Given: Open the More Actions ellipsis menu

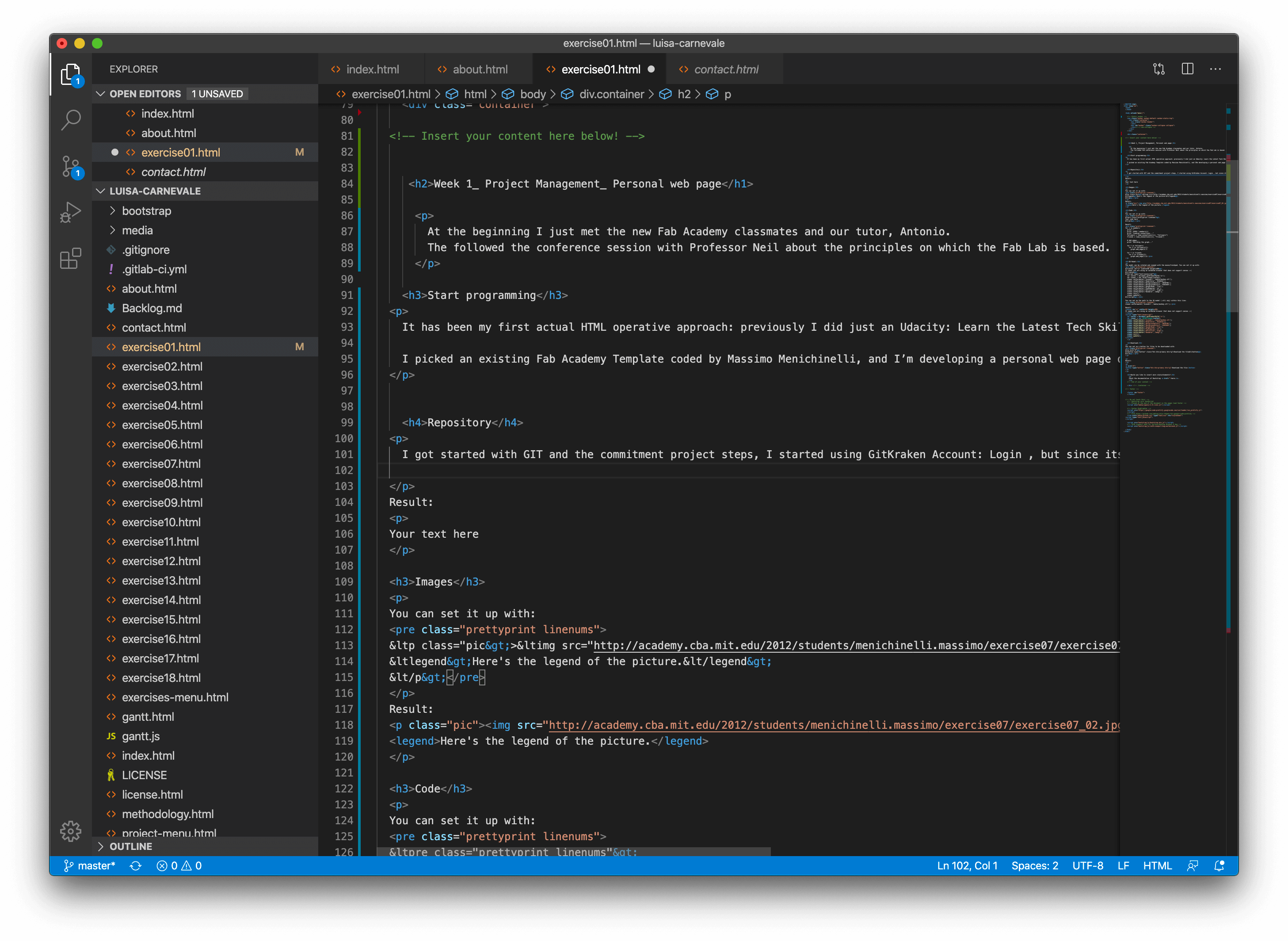Looking at the screenshot, I should [x=1216, y=69].
